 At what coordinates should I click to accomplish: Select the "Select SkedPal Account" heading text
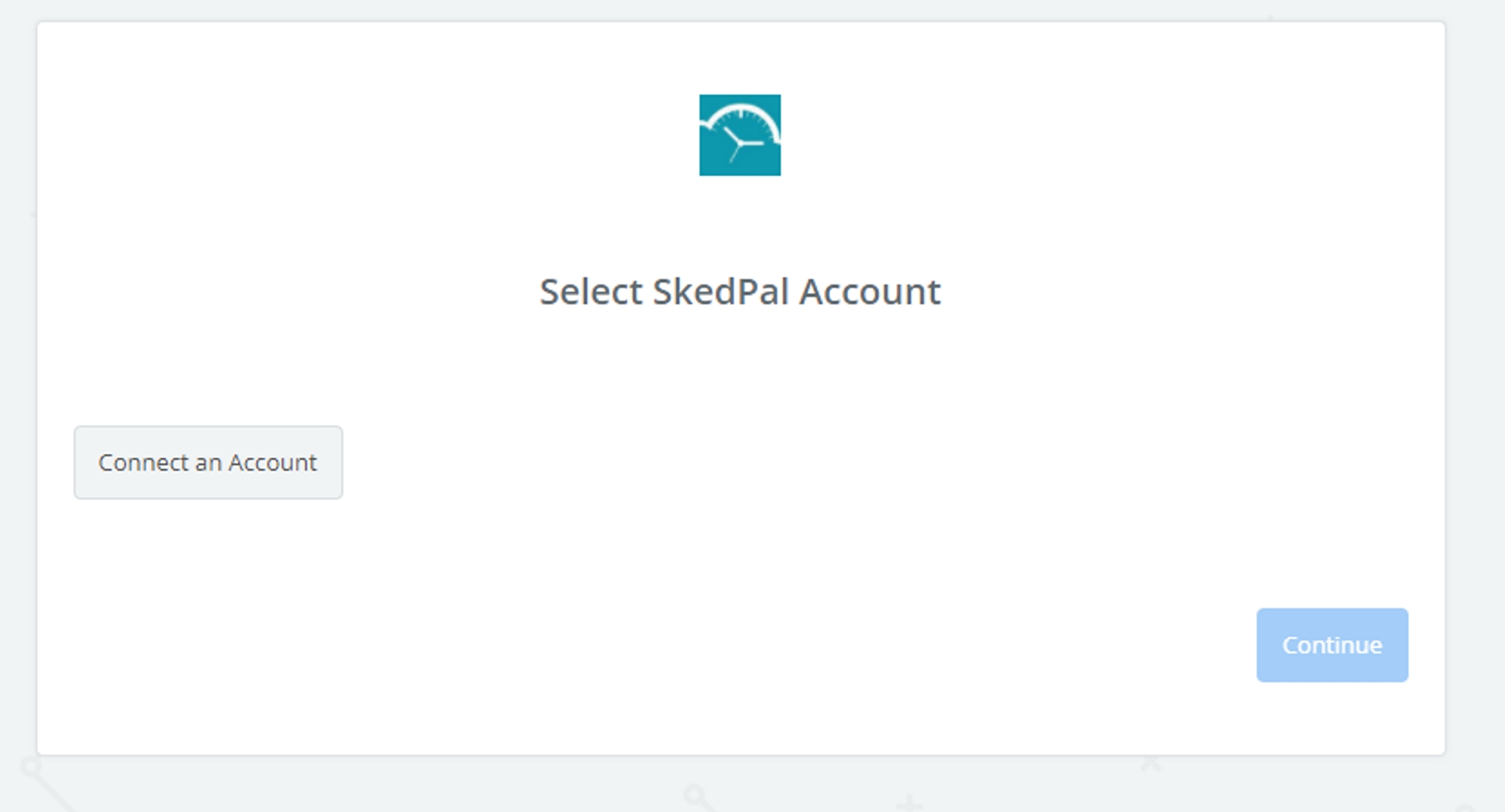[x=740, y=292]
